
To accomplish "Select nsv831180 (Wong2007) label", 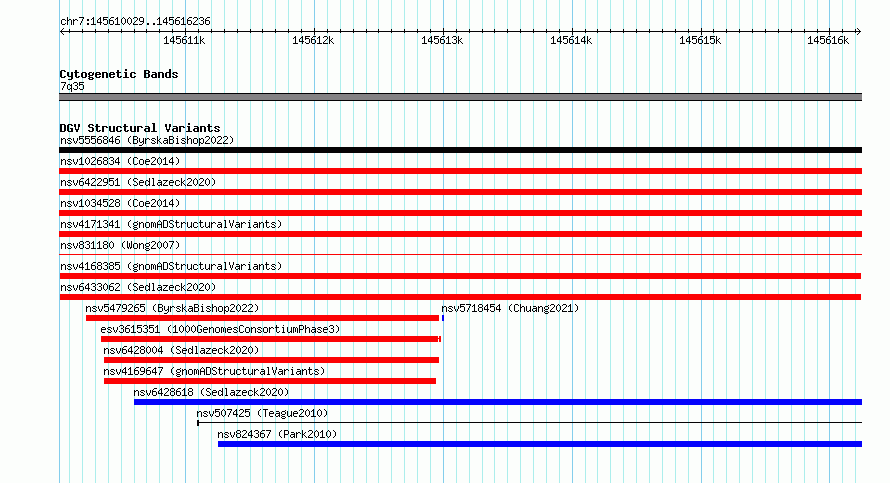I will click(x=120, y=245).
